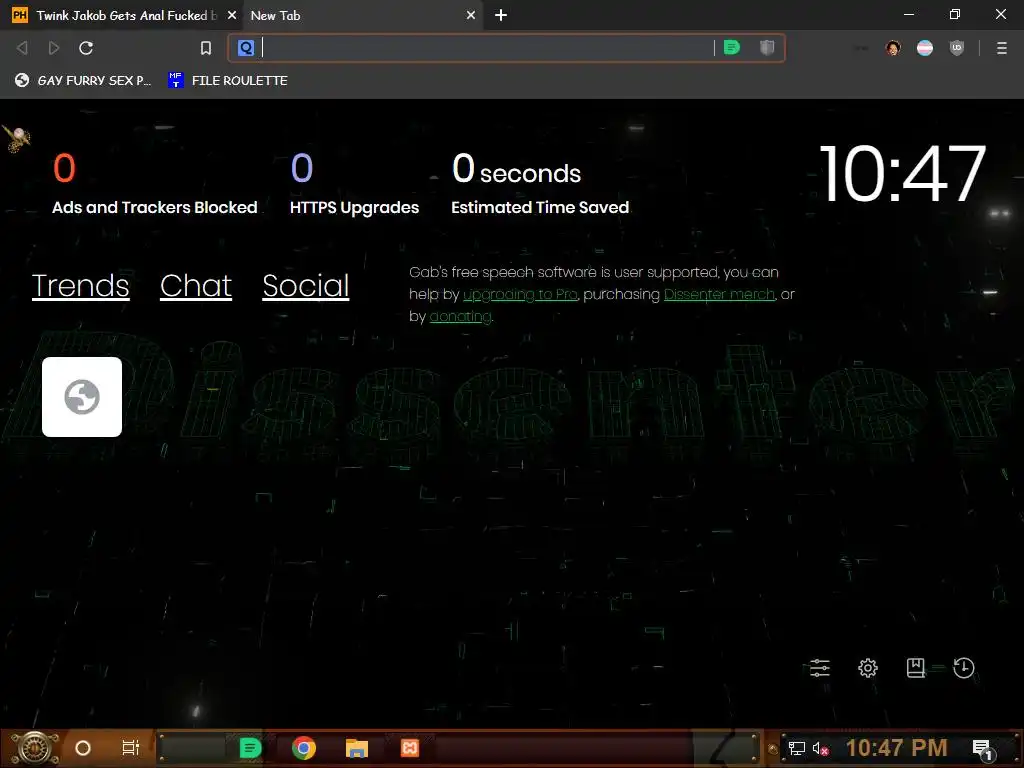1024x768 pixels.
Task: Open the Chat link
Action: point(196,285)
